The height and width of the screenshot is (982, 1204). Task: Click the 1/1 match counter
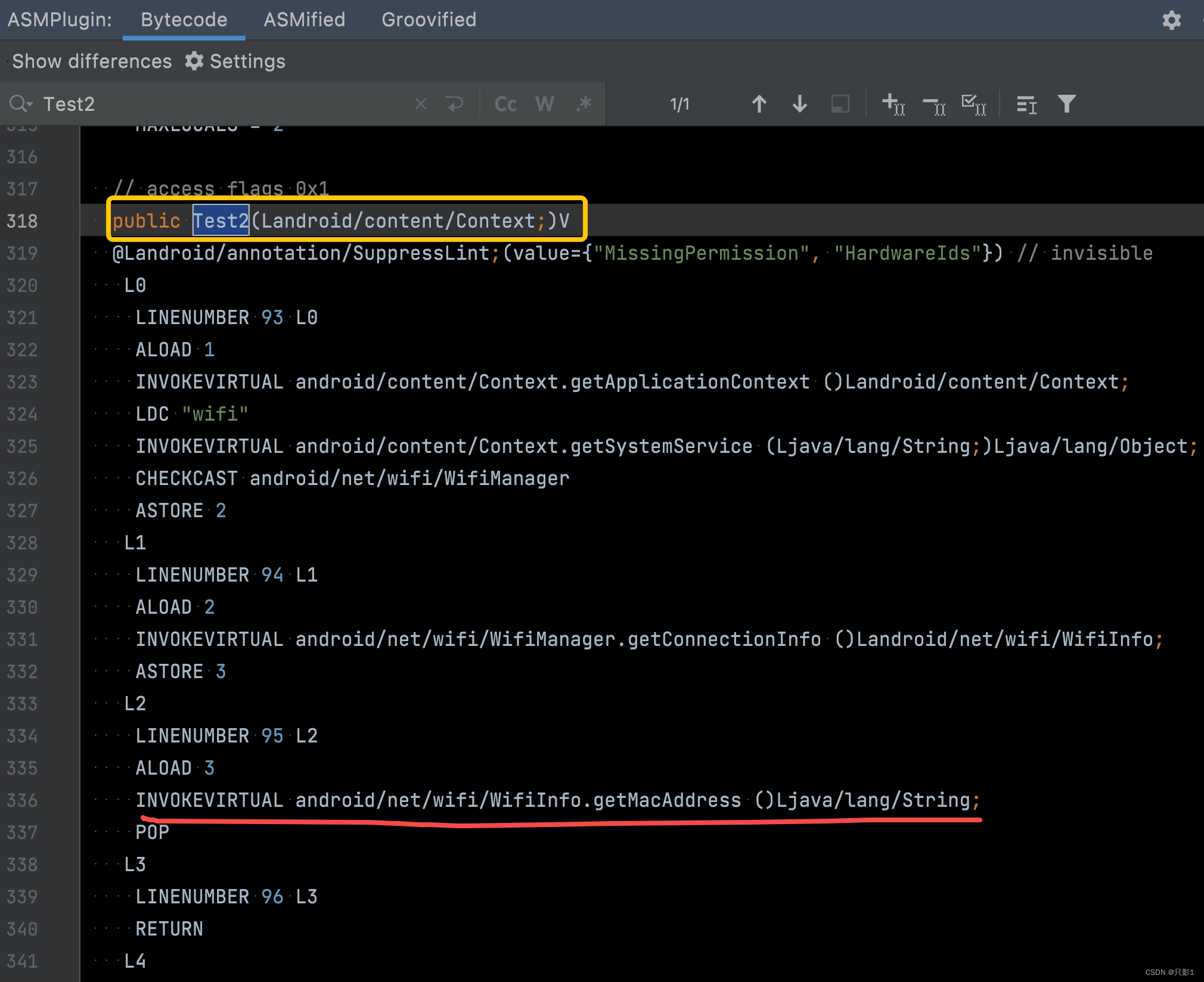tap(679, 104)
